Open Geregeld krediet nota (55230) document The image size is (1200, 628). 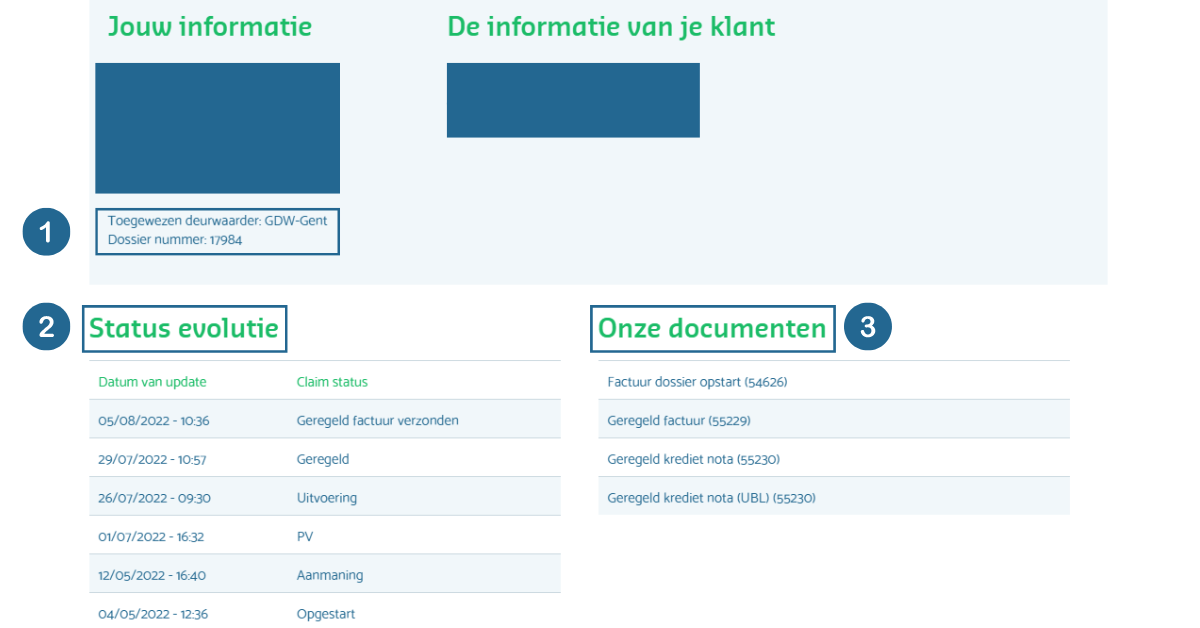point(693,459)
